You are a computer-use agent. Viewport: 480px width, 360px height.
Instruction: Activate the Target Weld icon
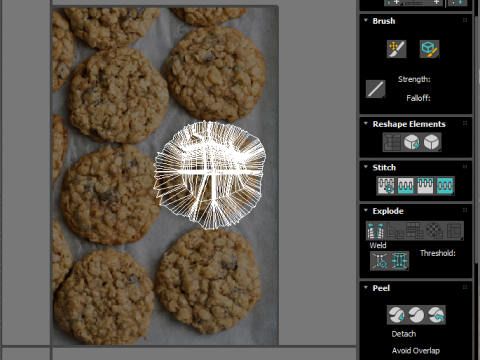(380, 261)
